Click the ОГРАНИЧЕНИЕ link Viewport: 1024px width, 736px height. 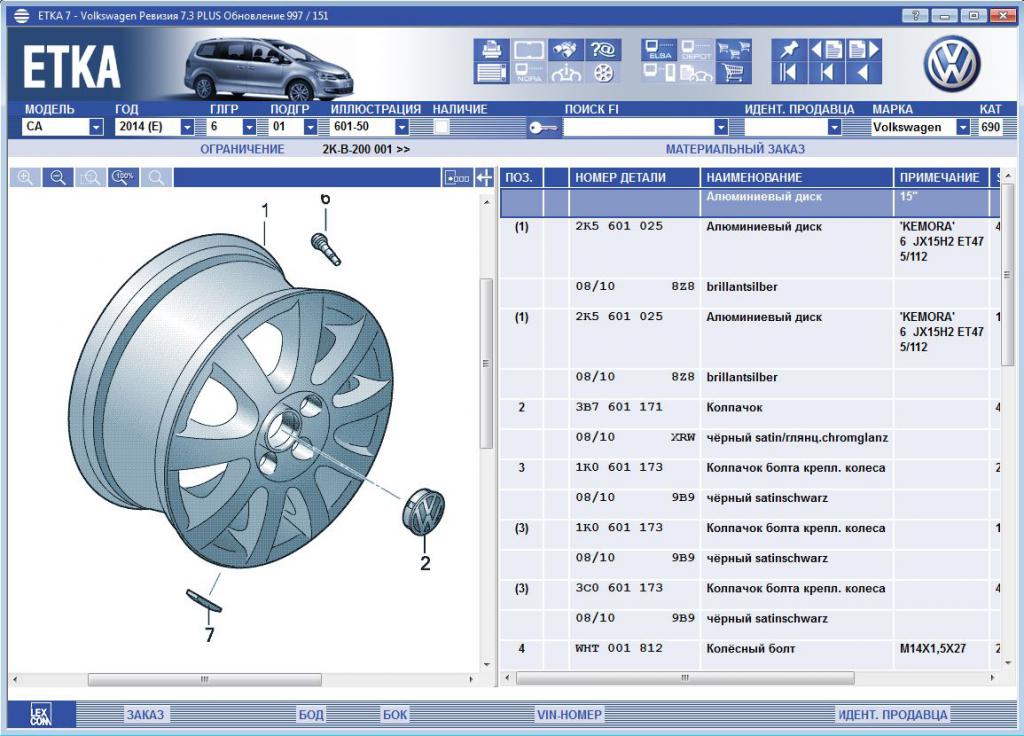click(242, 149)
